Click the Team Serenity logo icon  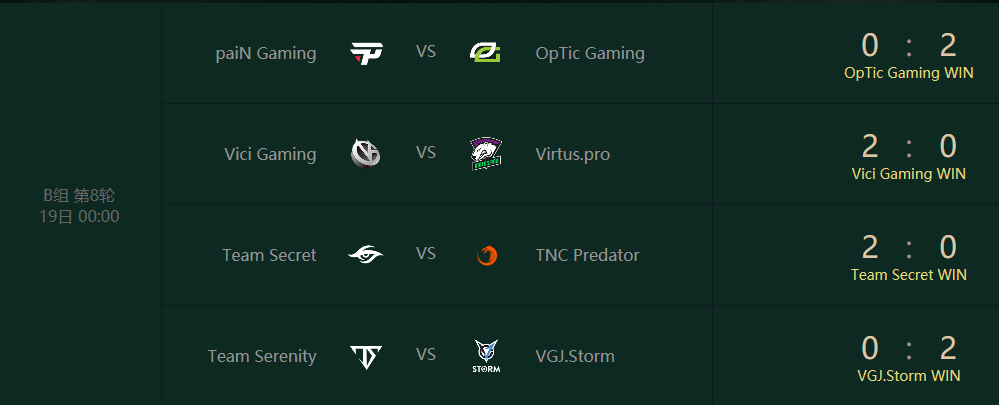(x=366, y=357)
